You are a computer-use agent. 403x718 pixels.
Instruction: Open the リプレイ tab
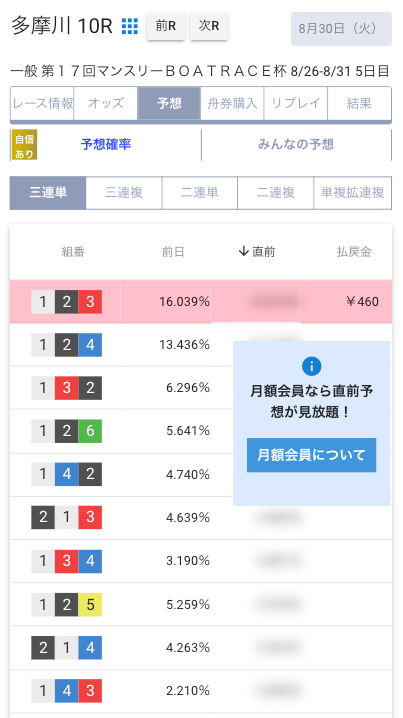tap(296, 103)
